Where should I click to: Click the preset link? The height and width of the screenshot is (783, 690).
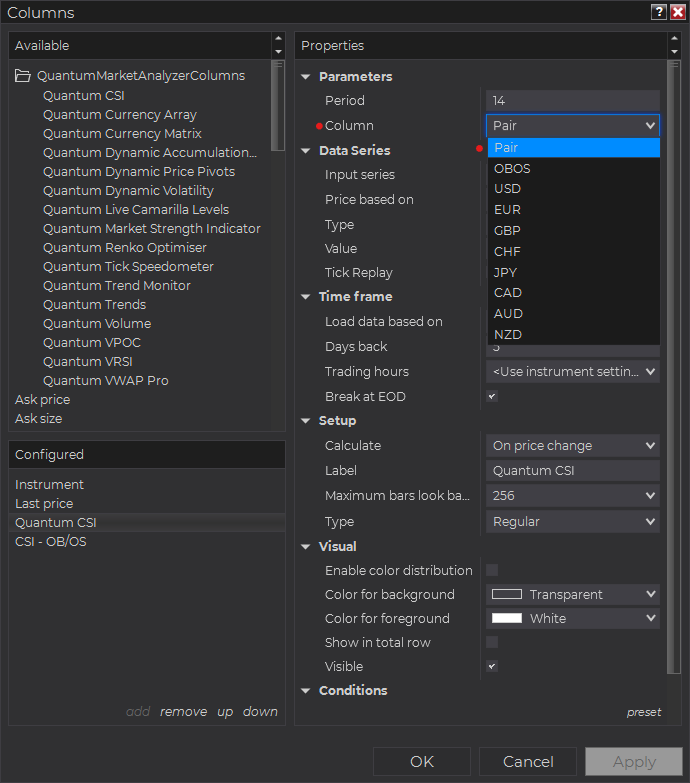(644, 712)
